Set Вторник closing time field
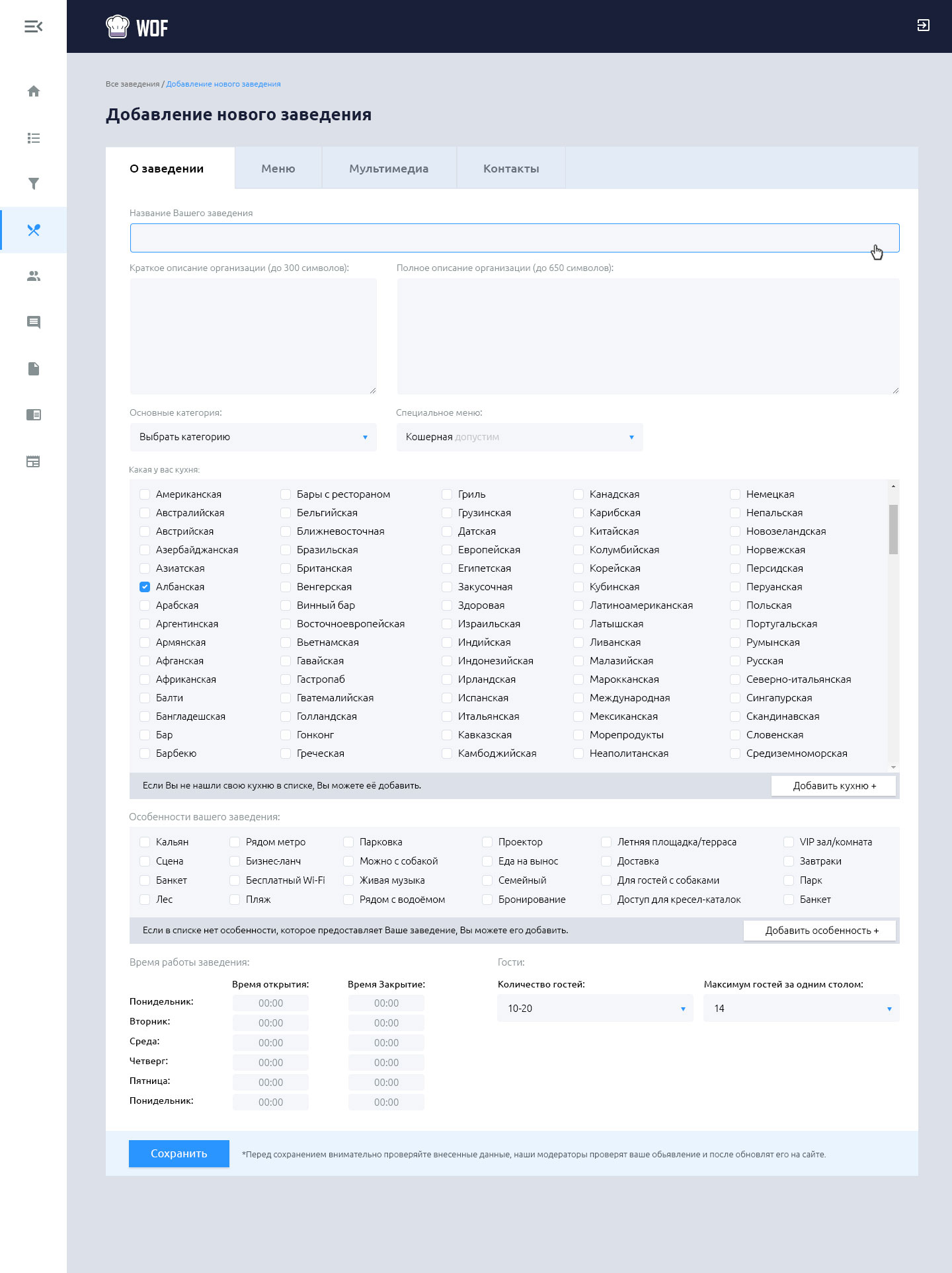 point(386,1023)
